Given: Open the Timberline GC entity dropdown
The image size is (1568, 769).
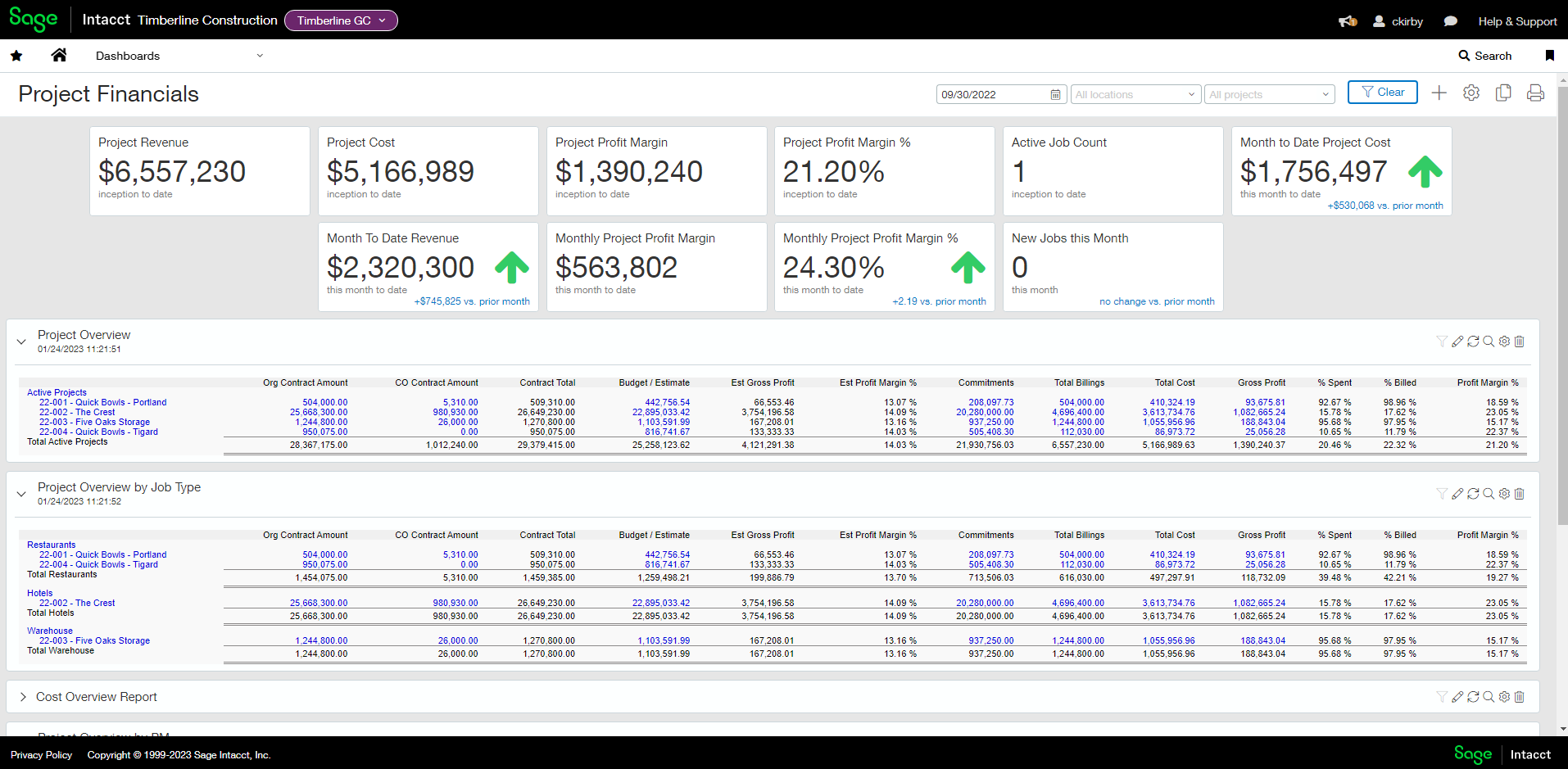Looking at the screenshot, I should click(x=341, y=20).
